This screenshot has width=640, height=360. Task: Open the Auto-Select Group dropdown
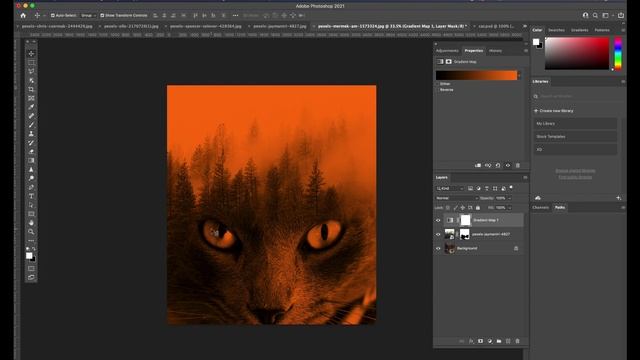(88, 16)
